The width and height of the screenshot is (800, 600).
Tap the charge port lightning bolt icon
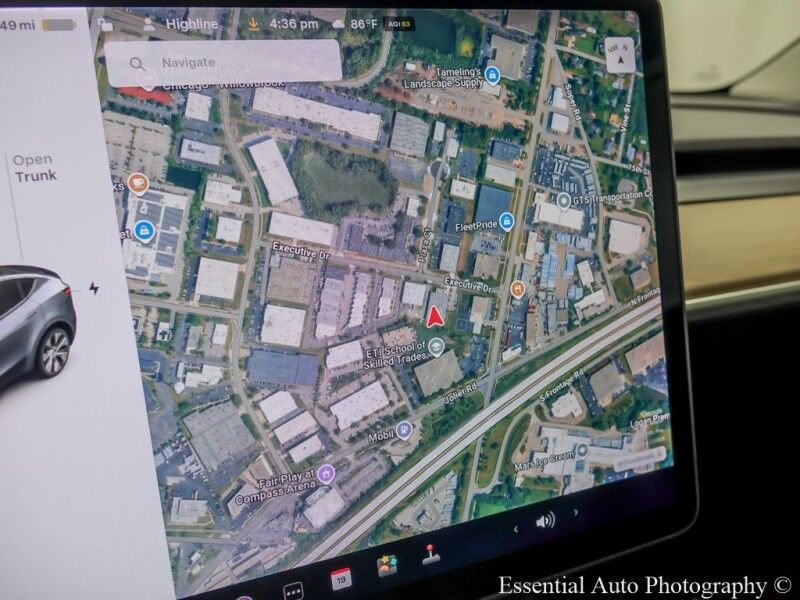[x=94, y=288]
